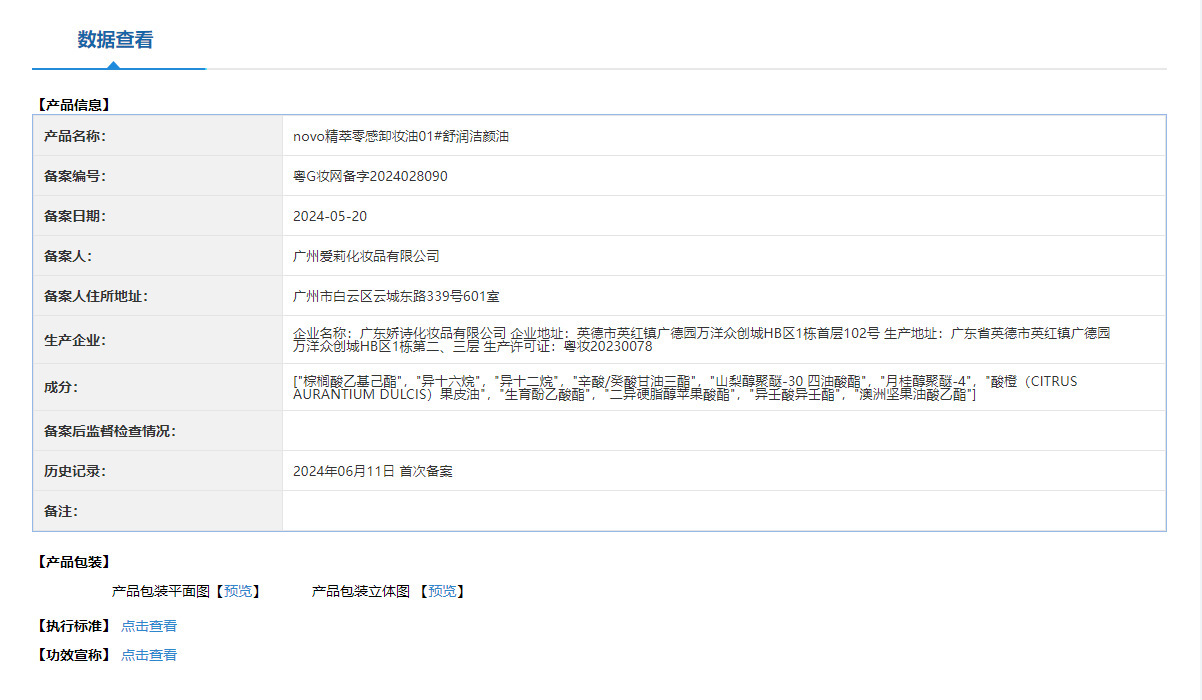Select address 广州市白云区云城东路339号601室
The width and height of the screenshot is (1202, 700).
tap(396, 296)
